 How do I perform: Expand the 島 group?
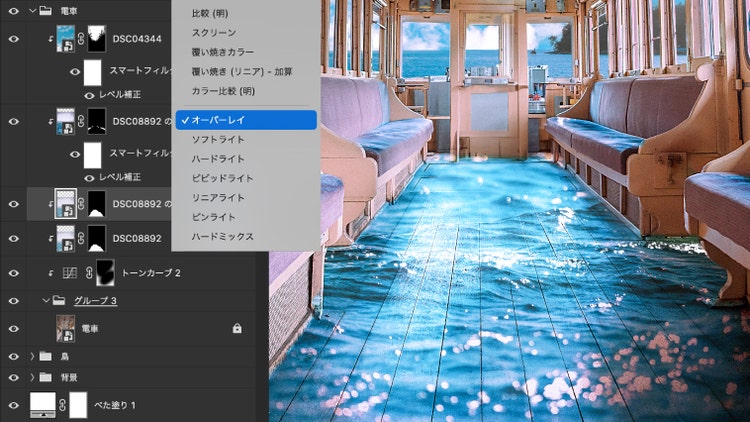32,356
